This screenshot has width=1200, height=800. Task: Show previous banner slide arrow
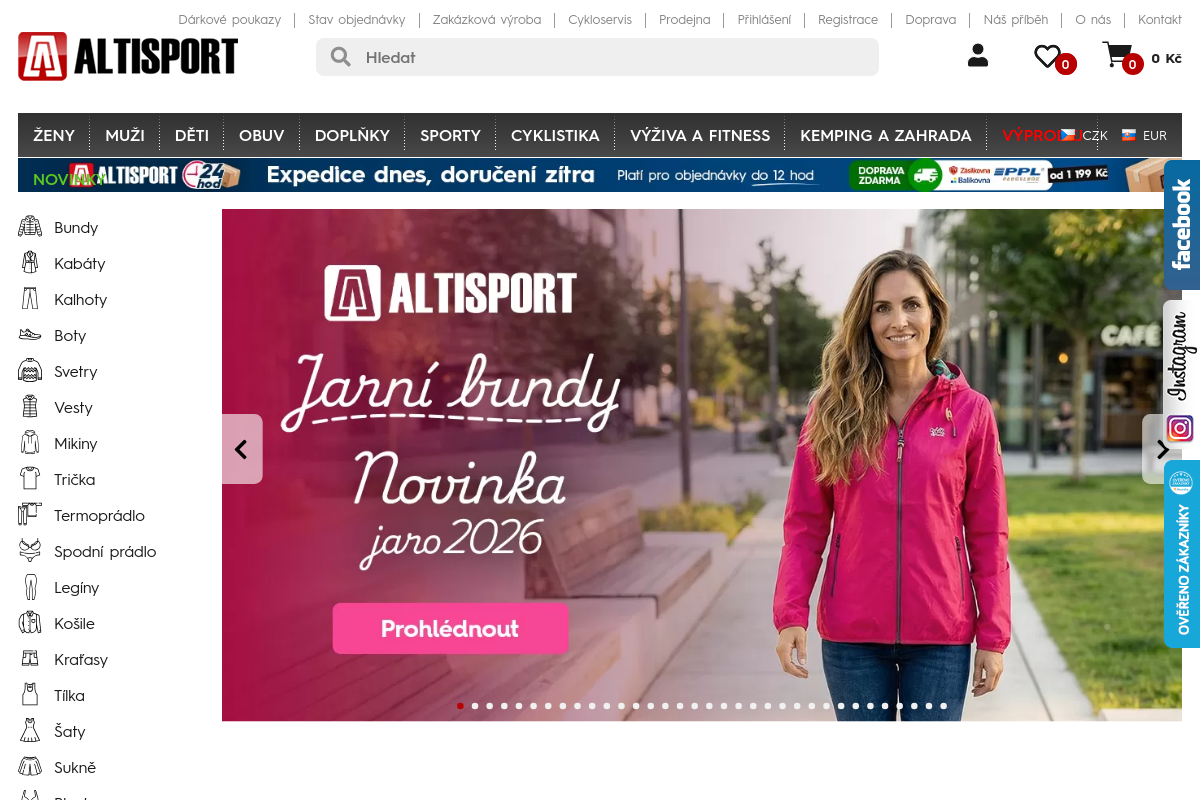pyautogui.click(x=241, y=449)
